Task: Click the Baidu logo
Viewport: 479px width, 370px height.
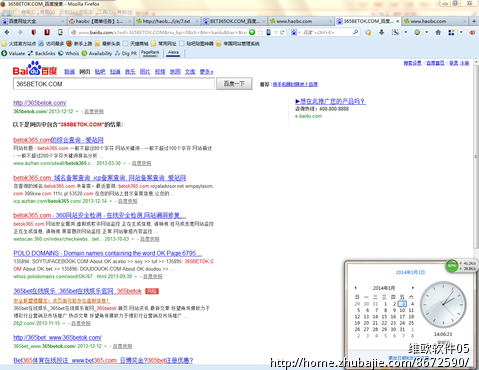Action: pyautogui.click(x=35, y=69)
